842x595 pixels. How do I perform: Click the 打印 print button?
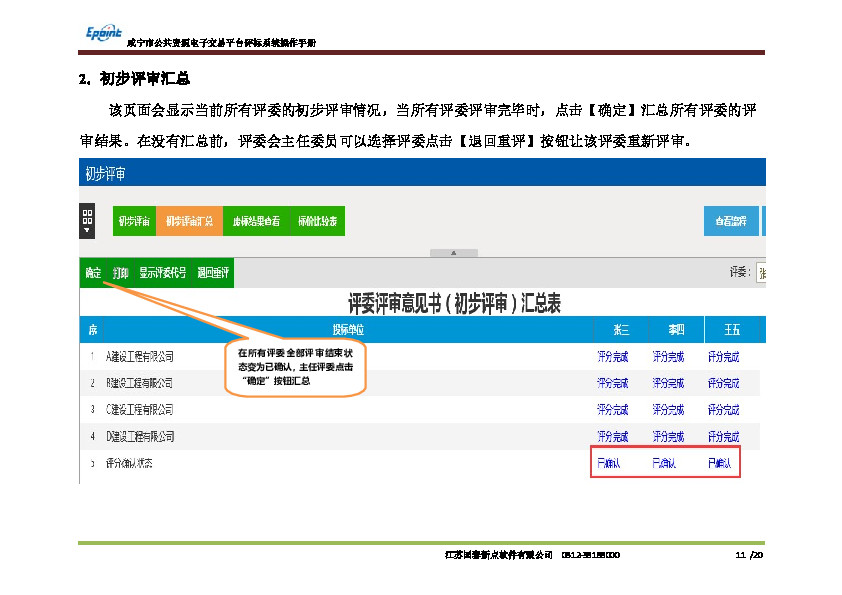coord(120,272)
